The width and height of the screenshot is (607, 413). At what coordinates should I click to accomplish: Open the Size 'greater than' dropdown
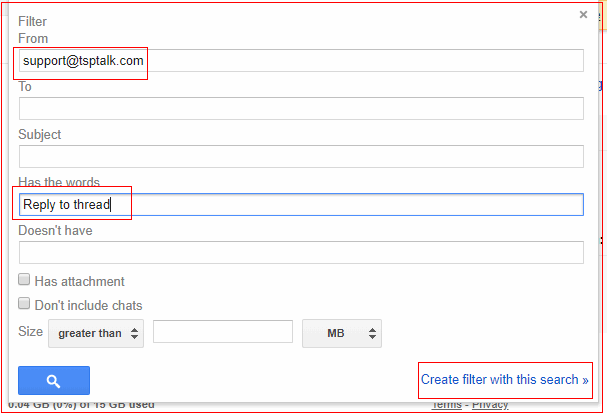pos(96,333)
